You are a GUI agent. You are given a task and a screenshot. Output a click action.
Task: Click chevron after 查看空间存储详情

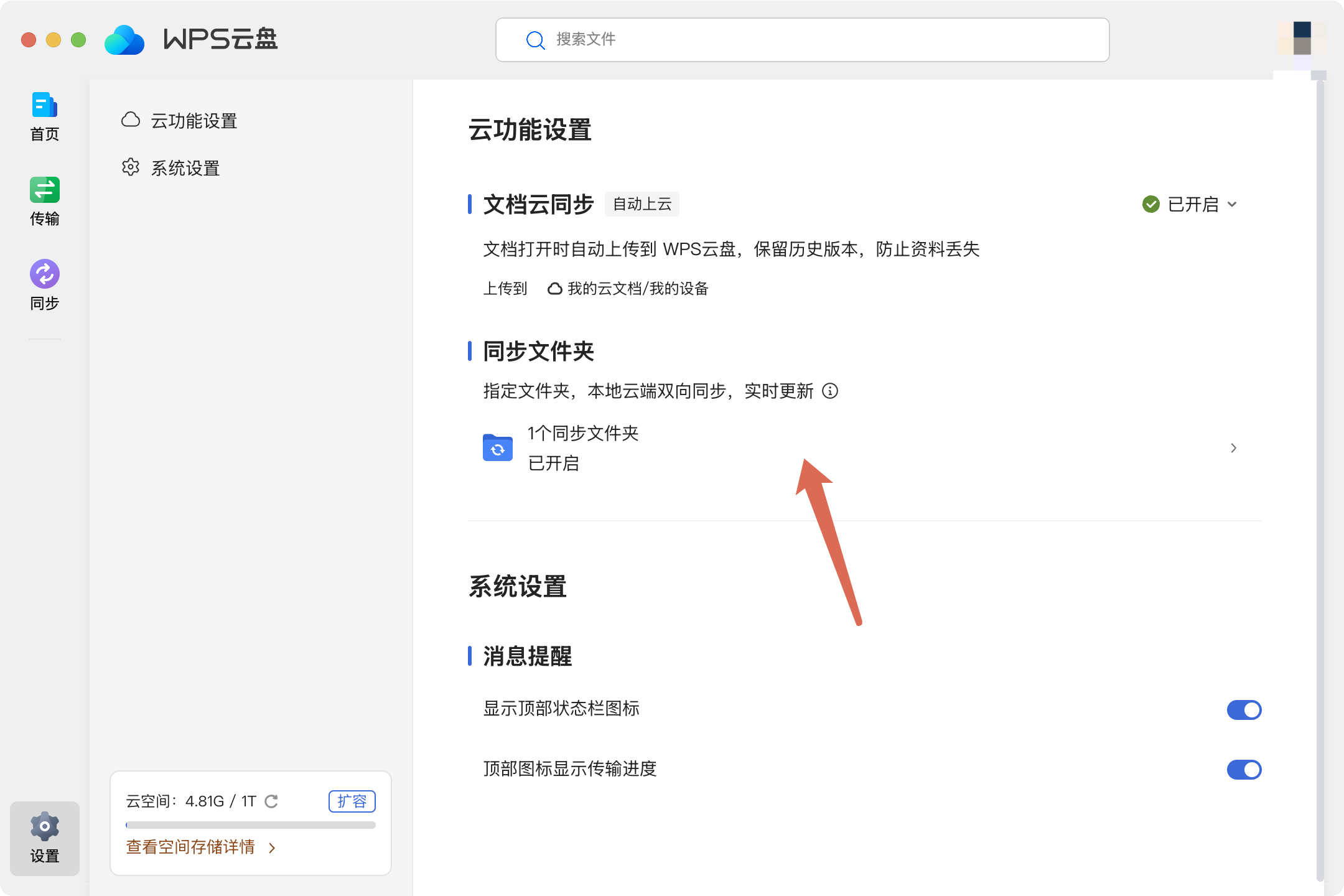click(x=272, y=848)
